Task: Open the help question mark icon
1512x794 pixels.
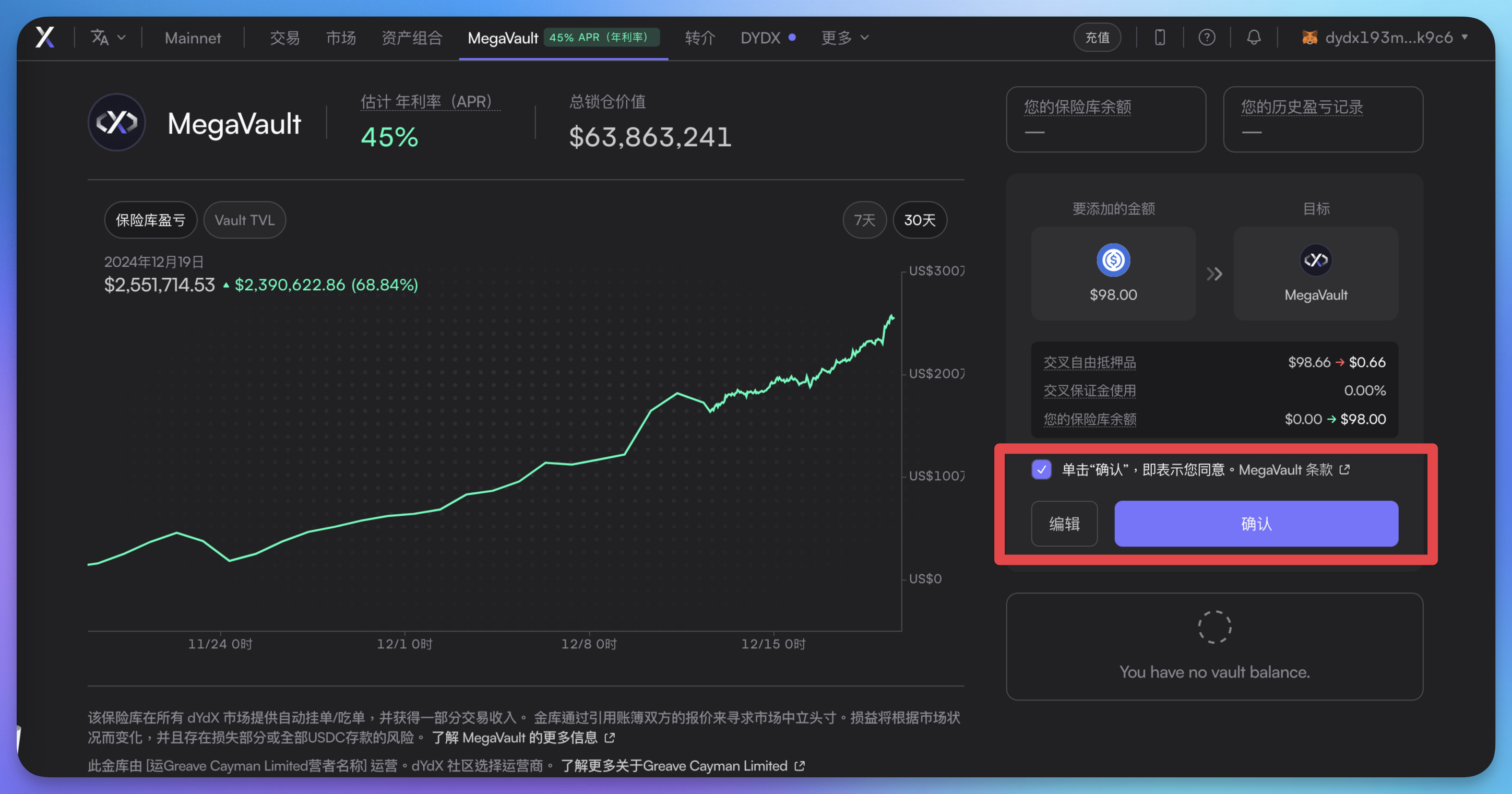Action: coord(1207,38)
